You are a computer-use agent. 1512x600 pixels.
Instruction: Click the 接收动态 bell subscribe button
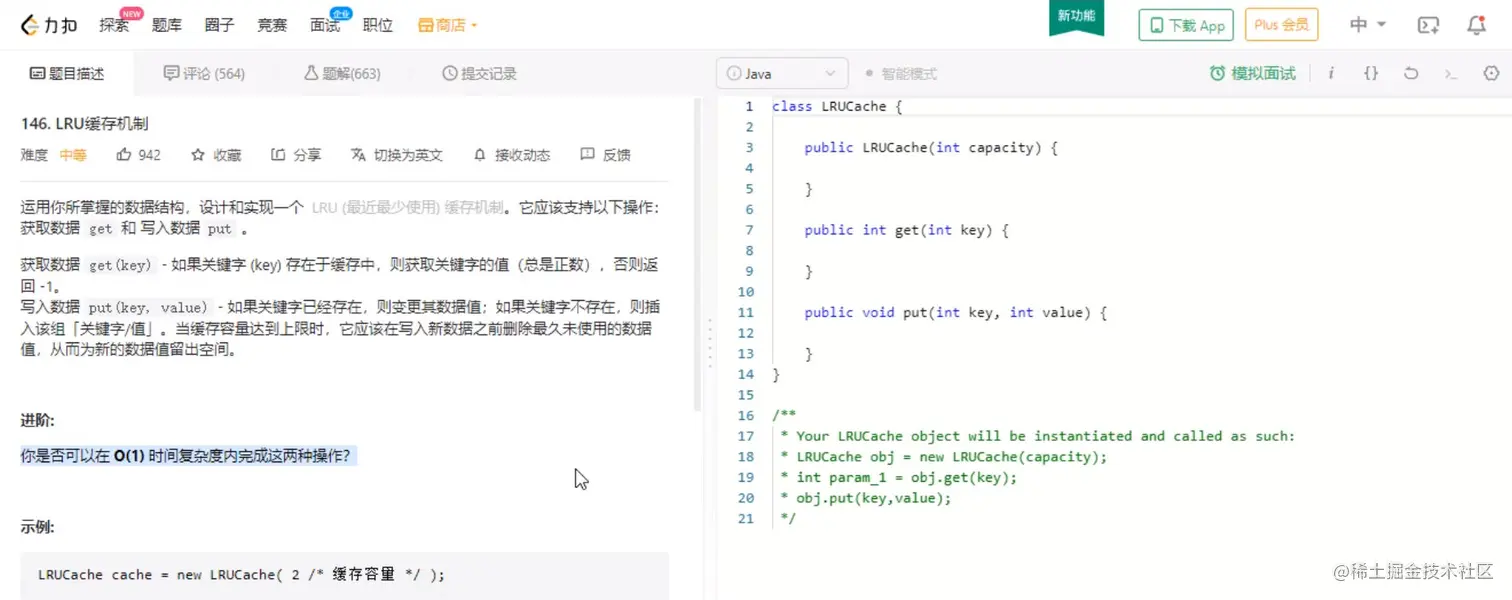(511, 155)
